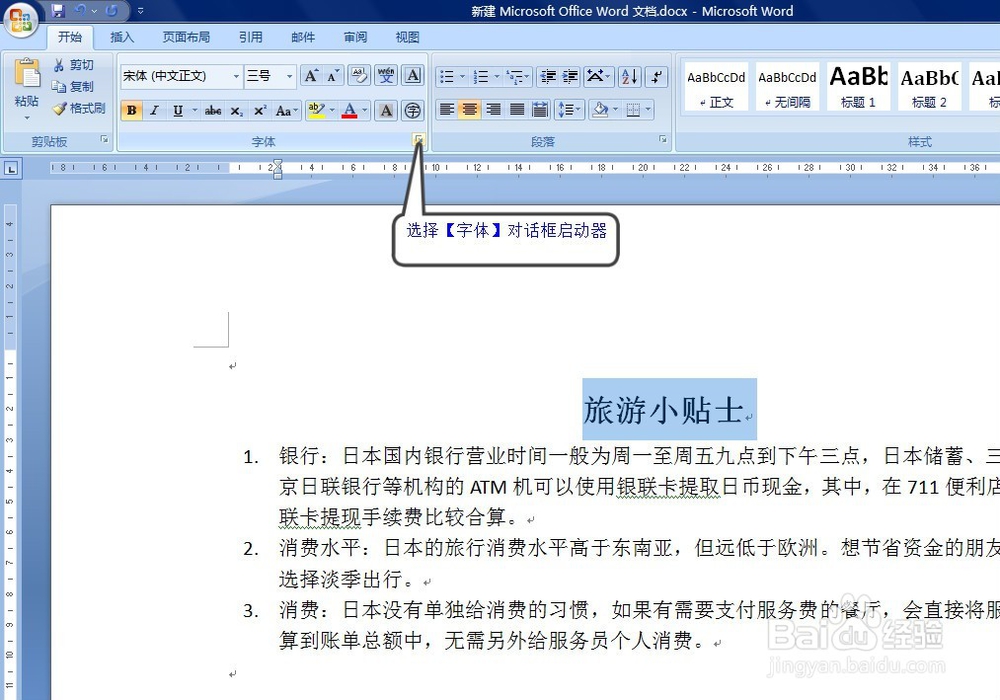Apply strikethrough to the text

[213, 110]
